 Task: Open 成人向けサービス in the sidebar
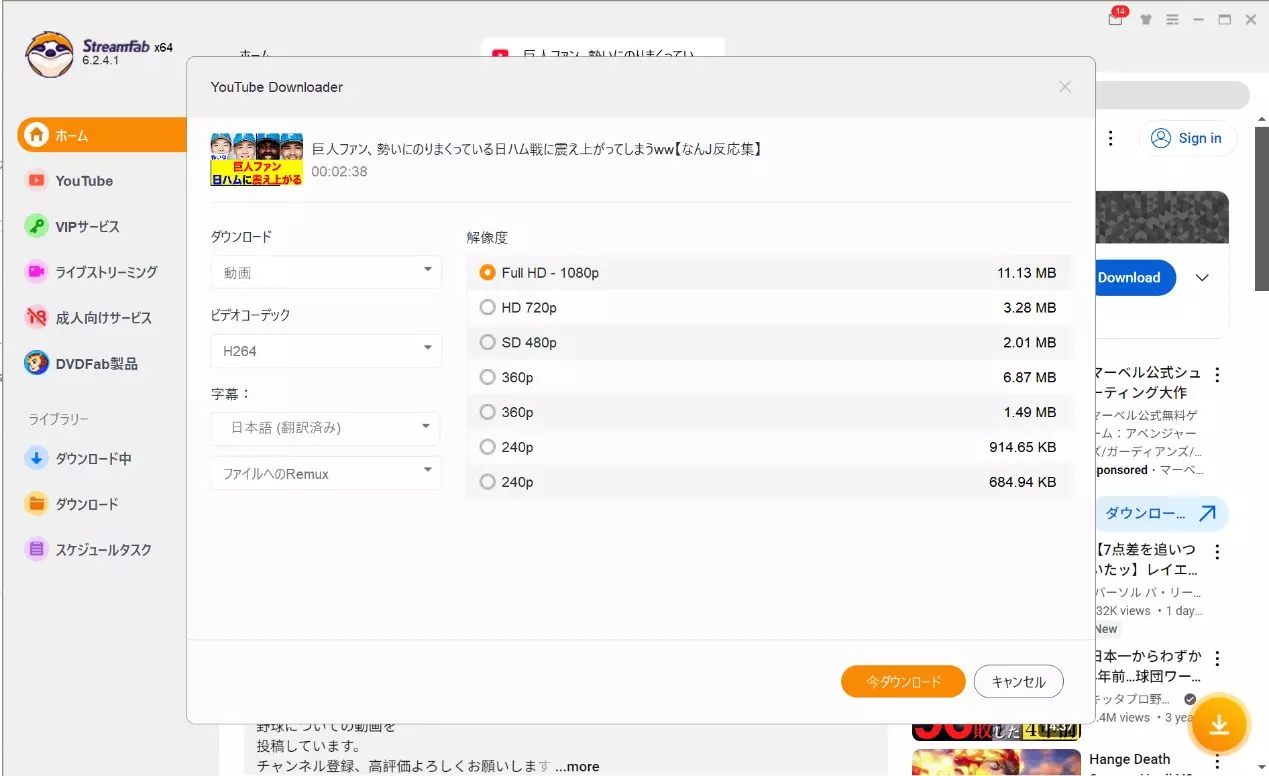(103, 318)
